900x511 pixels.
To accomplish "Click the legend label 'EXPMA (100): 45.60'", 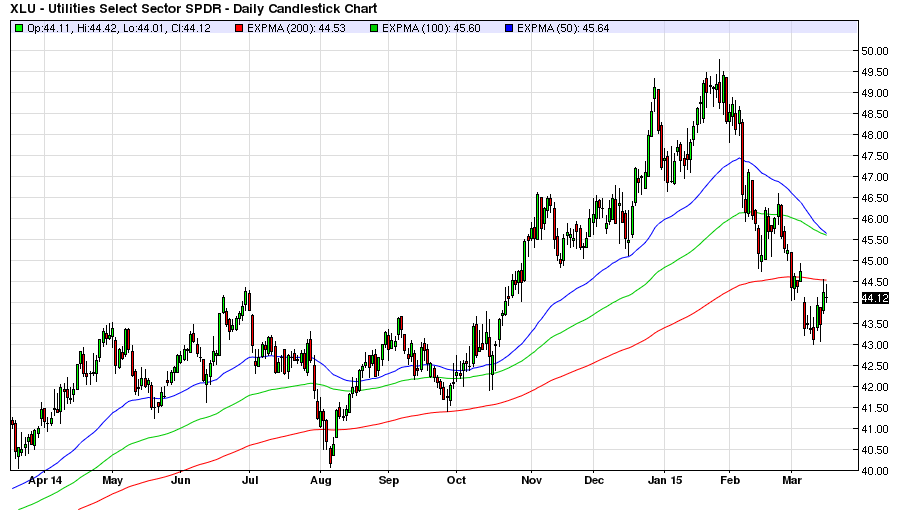I will 431,28.
